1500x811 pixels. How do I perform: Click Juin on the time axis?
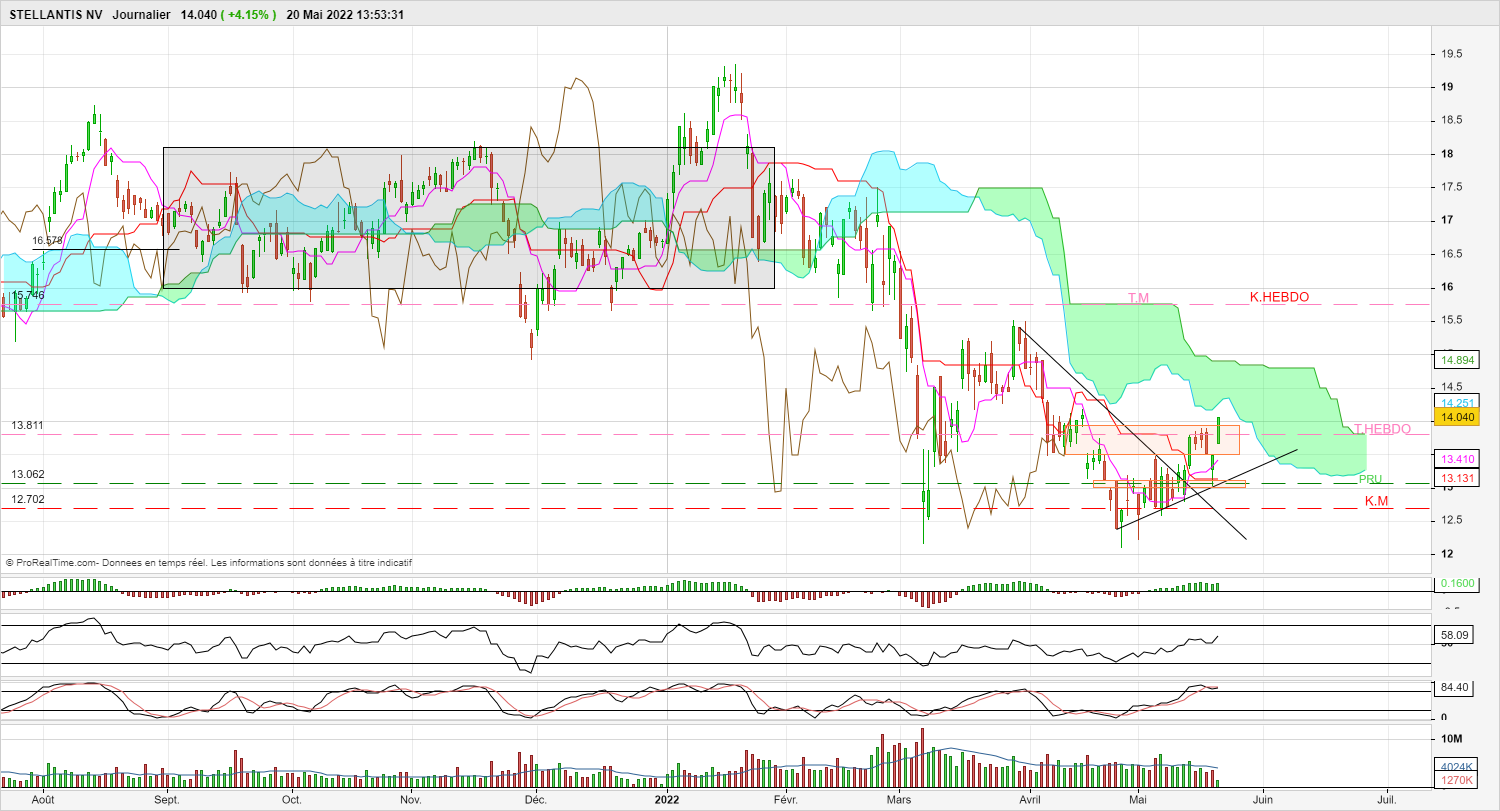click(x=1264, y=800)
